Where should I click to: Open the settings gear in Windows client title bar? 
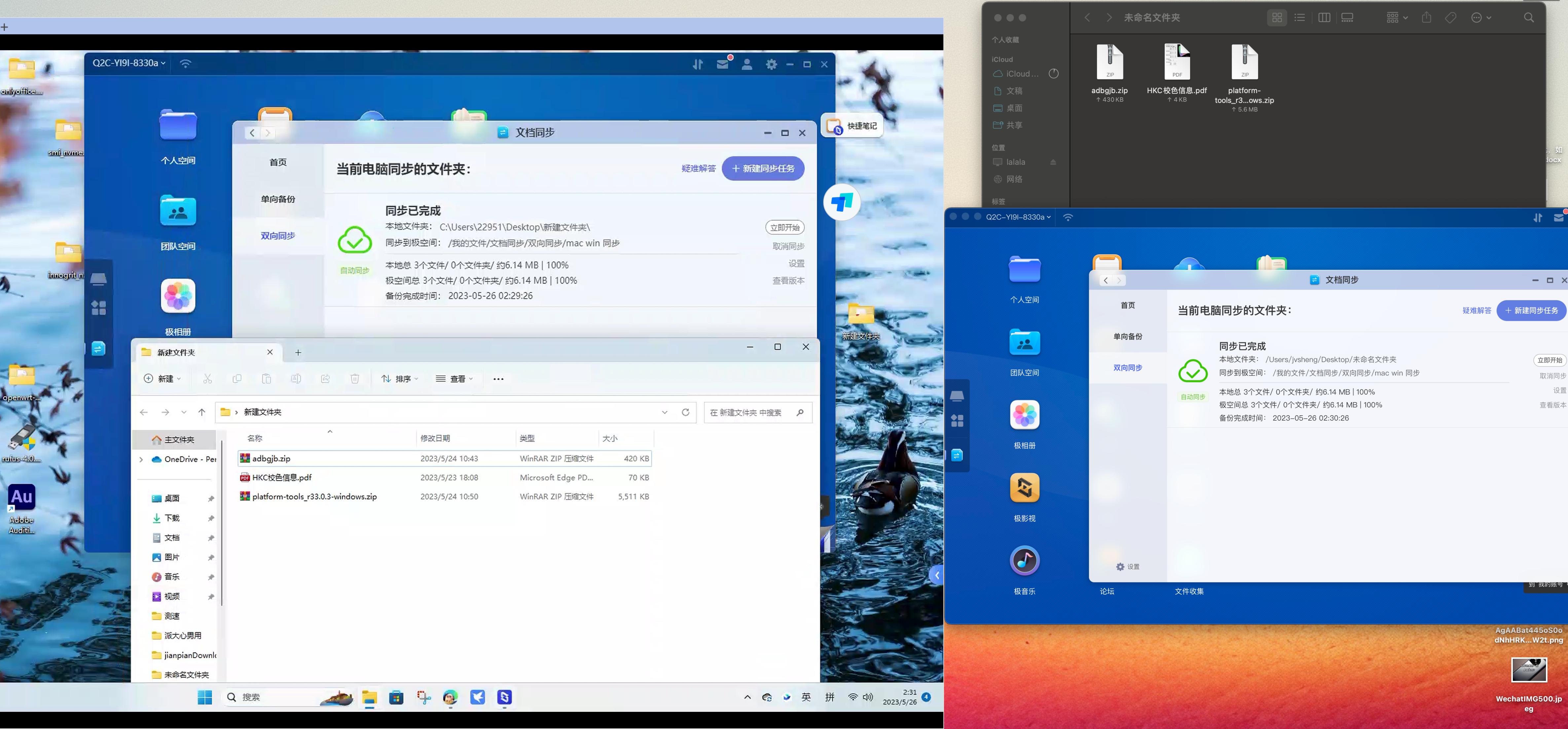[771, 64]
